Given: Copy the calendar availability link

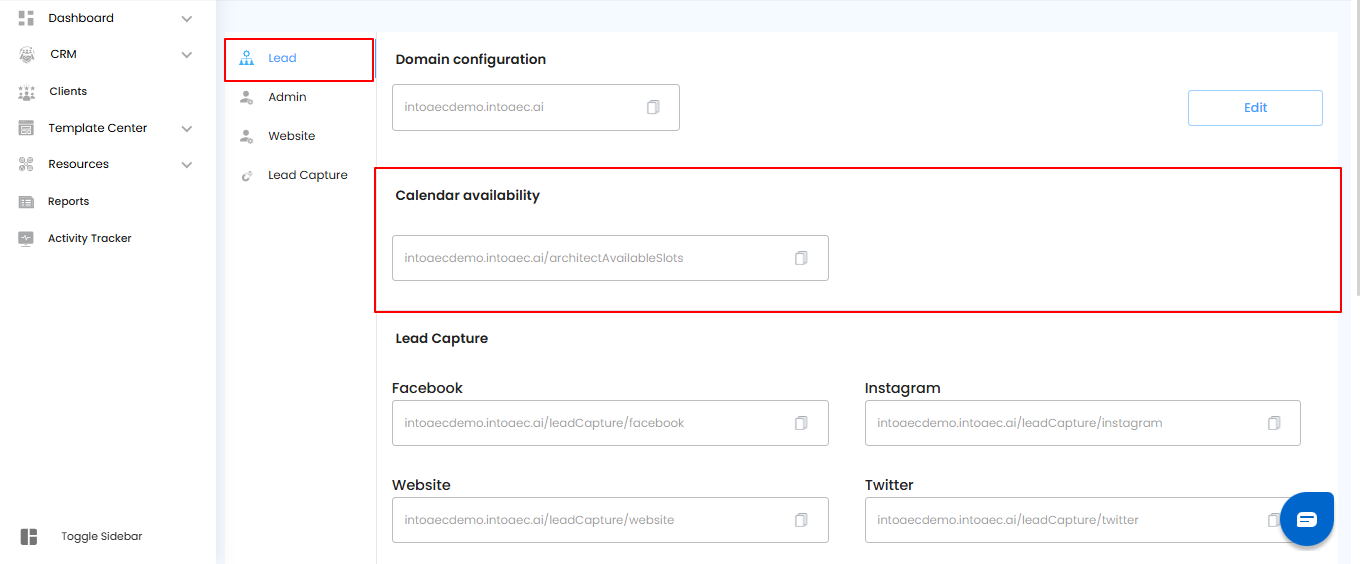Looking at the screenshot, I should click(801, 258).
